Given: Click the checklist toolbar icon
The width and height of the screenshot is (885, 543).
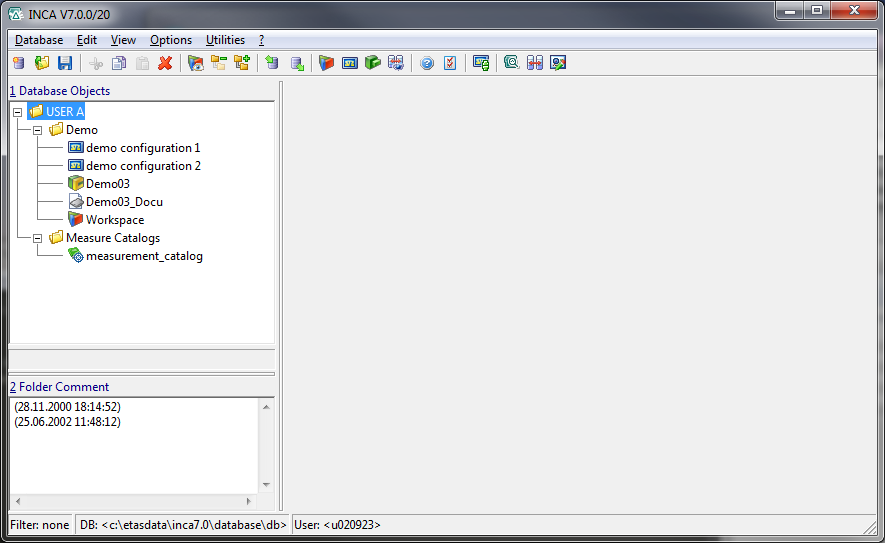Looking at the screenshot, I should point(450,63).
